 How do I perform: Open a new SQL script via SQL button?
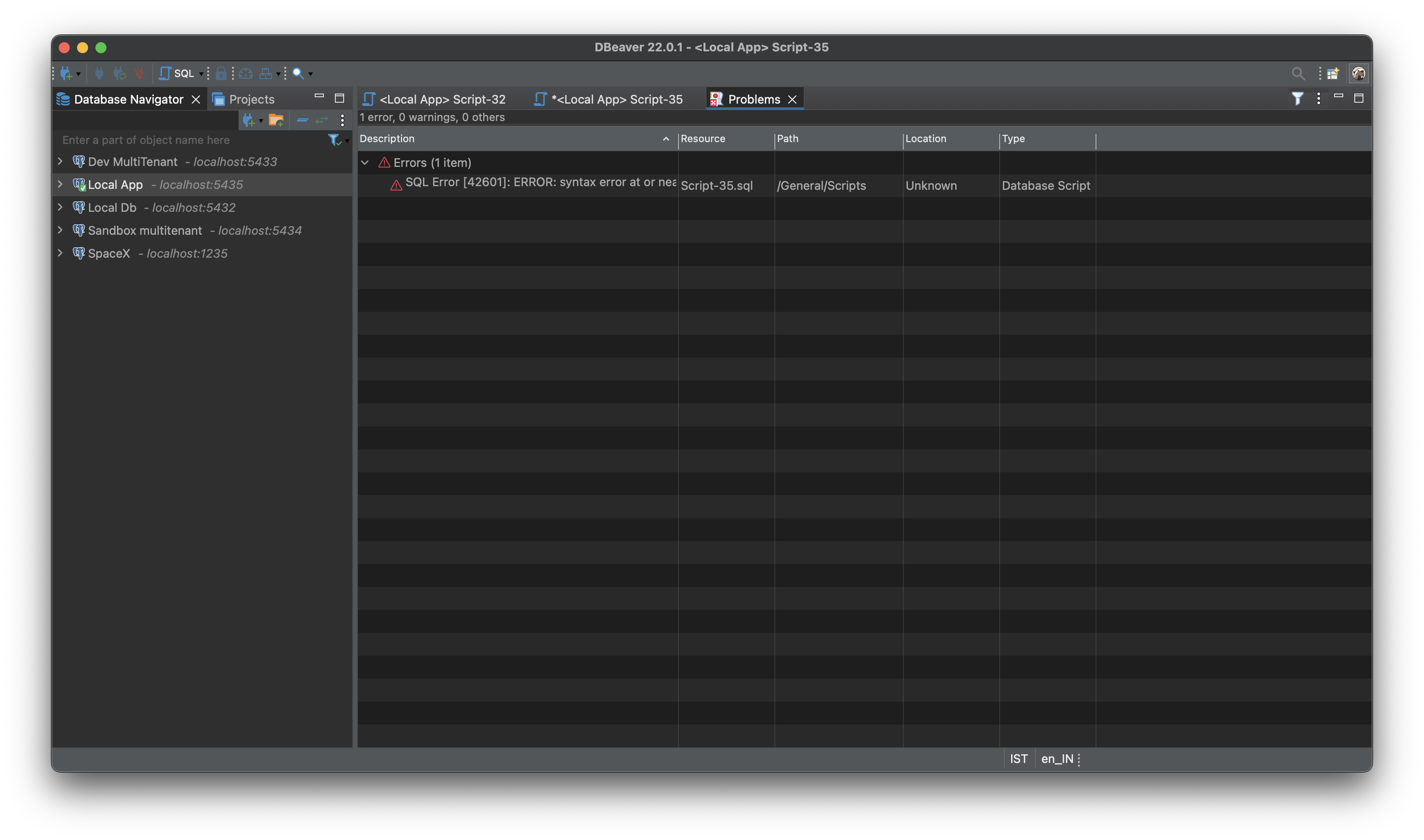click(x=177, y=73)
